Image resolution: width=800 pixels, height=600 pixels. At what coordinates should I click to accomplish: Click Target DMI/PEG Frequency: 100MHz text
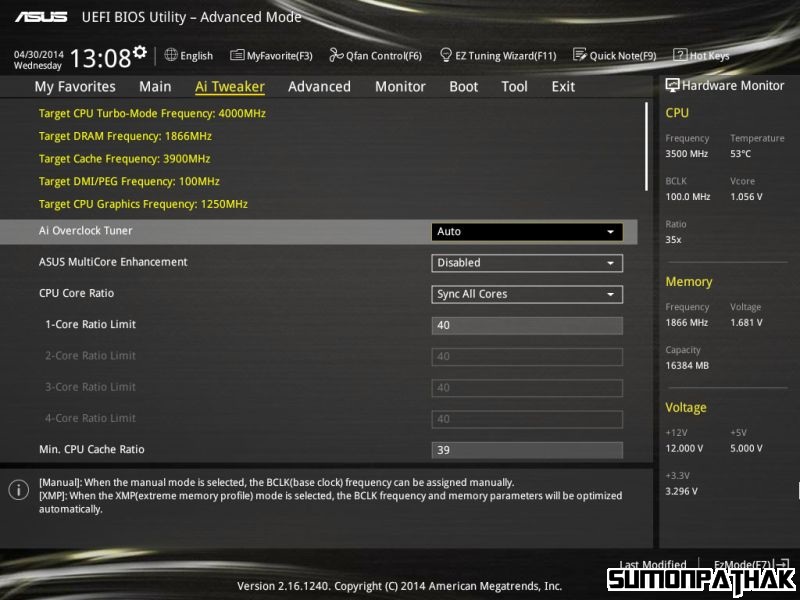coord(129,182)
